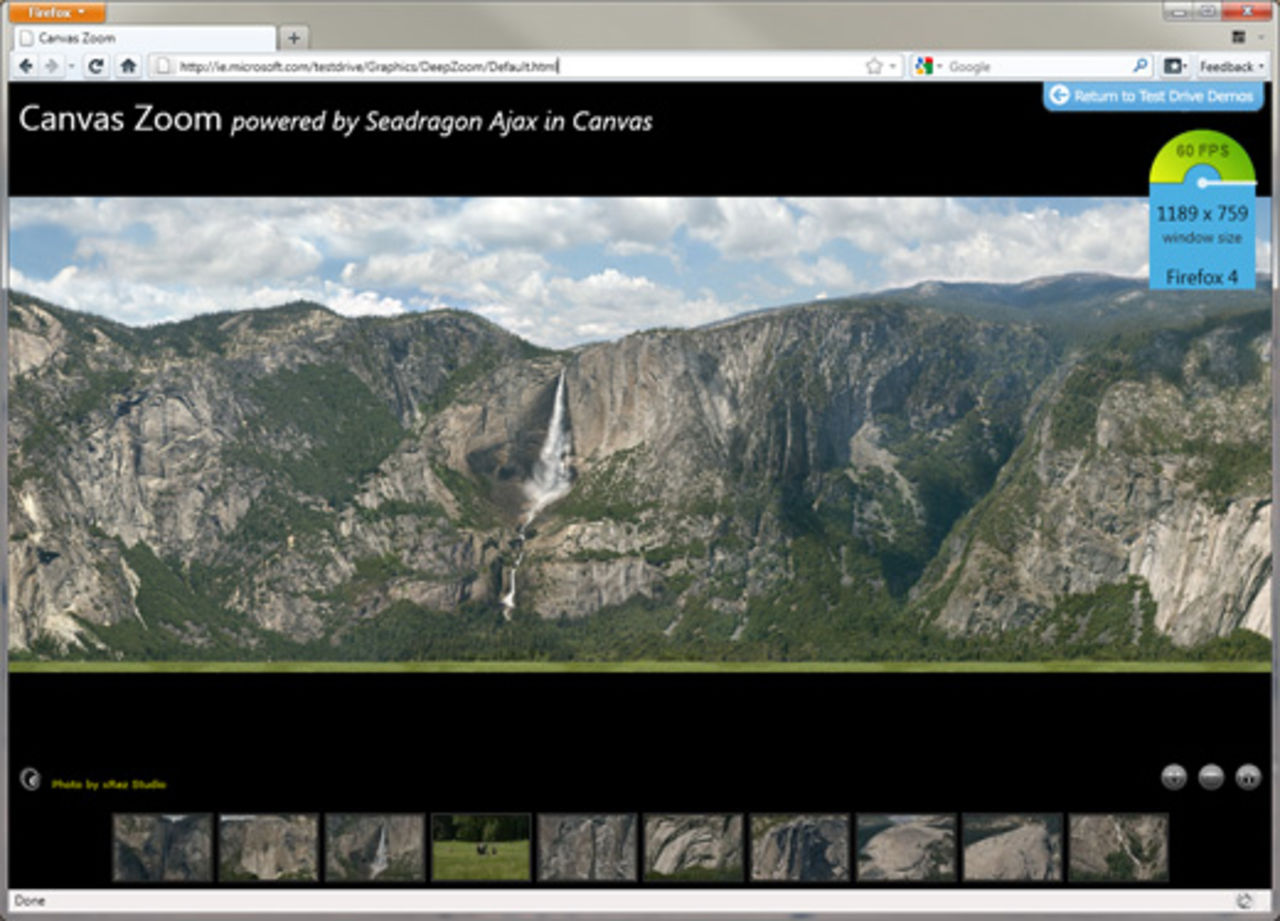Return to Test Drive Demos
Image resolution: width=1280 pixels, height=921 pixels.
[1153, 96]
